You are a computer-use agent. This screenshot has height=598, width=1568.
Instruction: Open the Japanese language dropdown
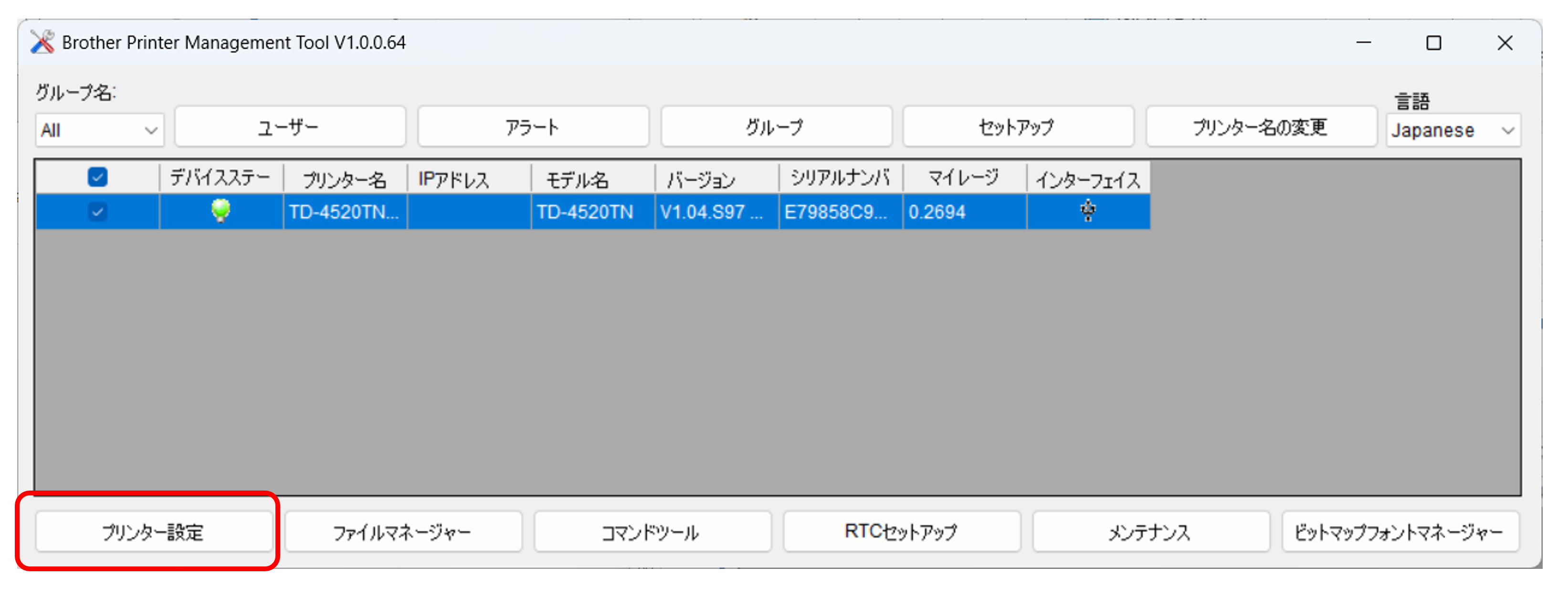coord(1452,130)
